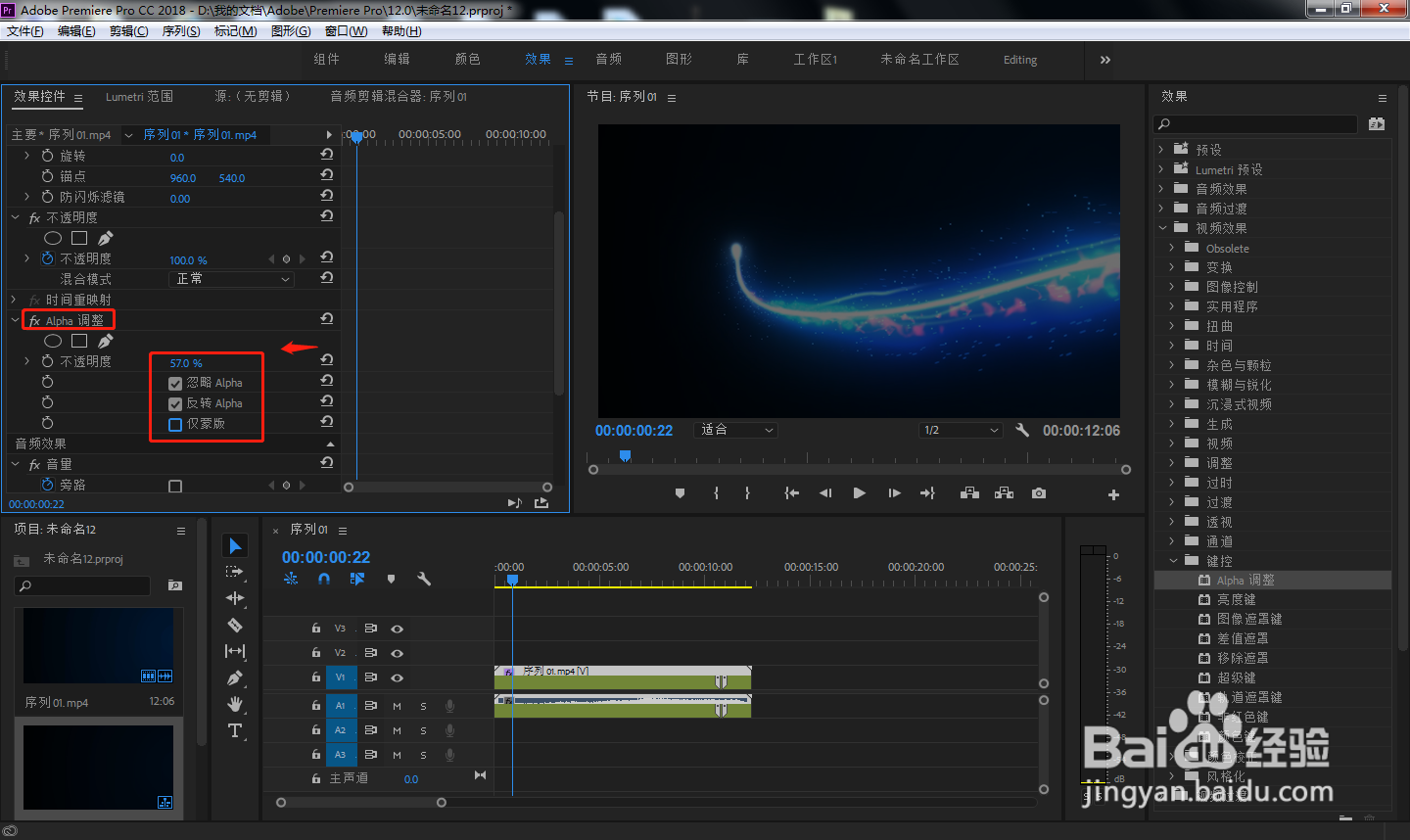Expand the 预设 folder
1410x840 pixels.
click(1162, 150)
